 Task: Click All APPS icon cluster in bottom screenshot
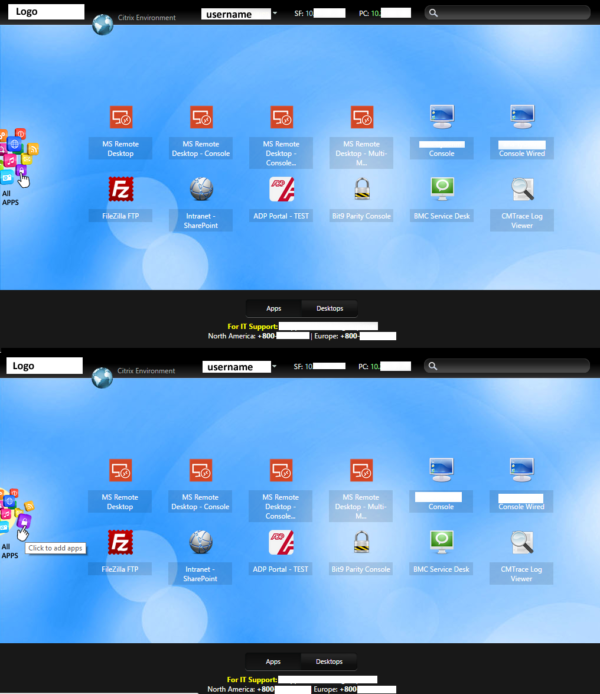tap(17, 513)
